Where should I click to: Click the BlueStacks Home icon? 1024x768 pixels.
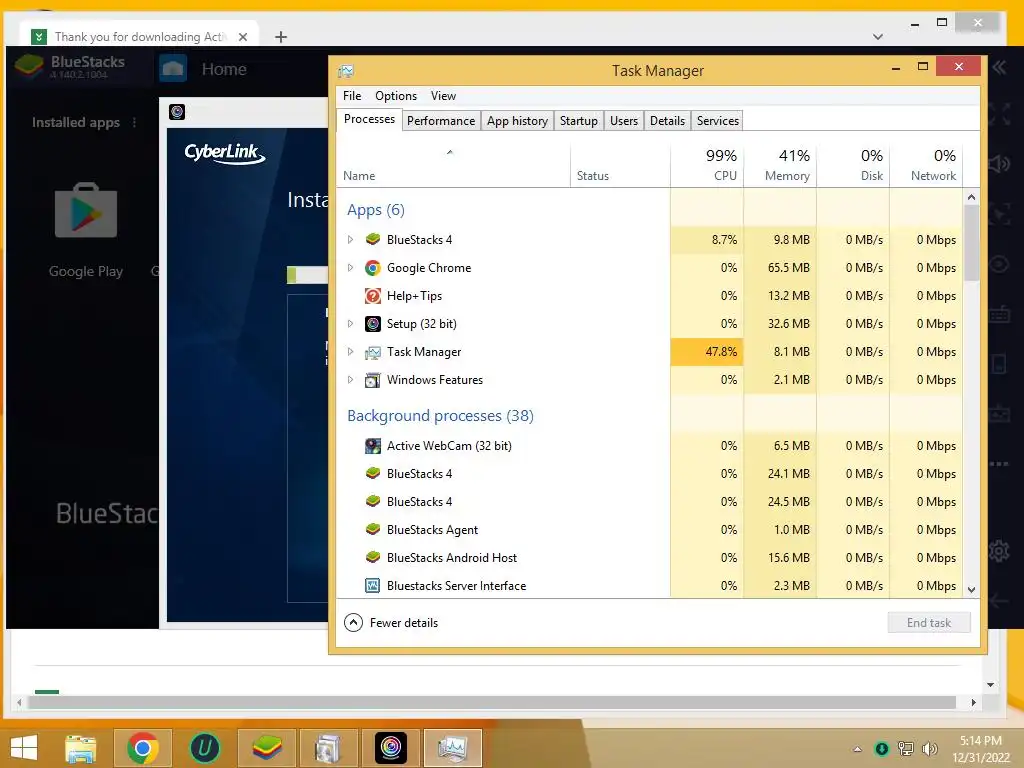(x=173, y=69)
